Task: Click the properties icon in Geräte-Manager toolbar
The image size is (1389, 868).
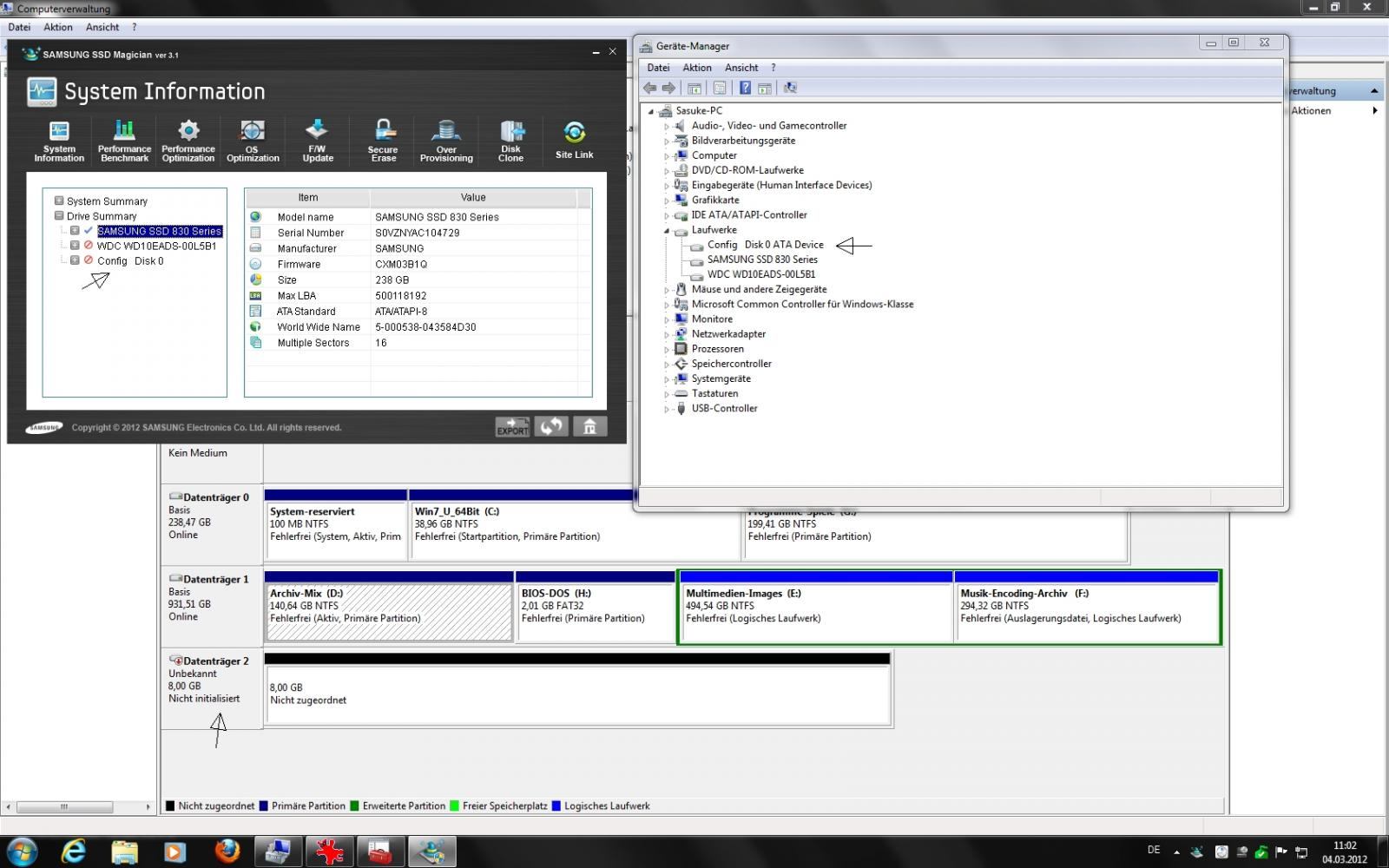Action: pyautogui.click(x=720, y=88)
